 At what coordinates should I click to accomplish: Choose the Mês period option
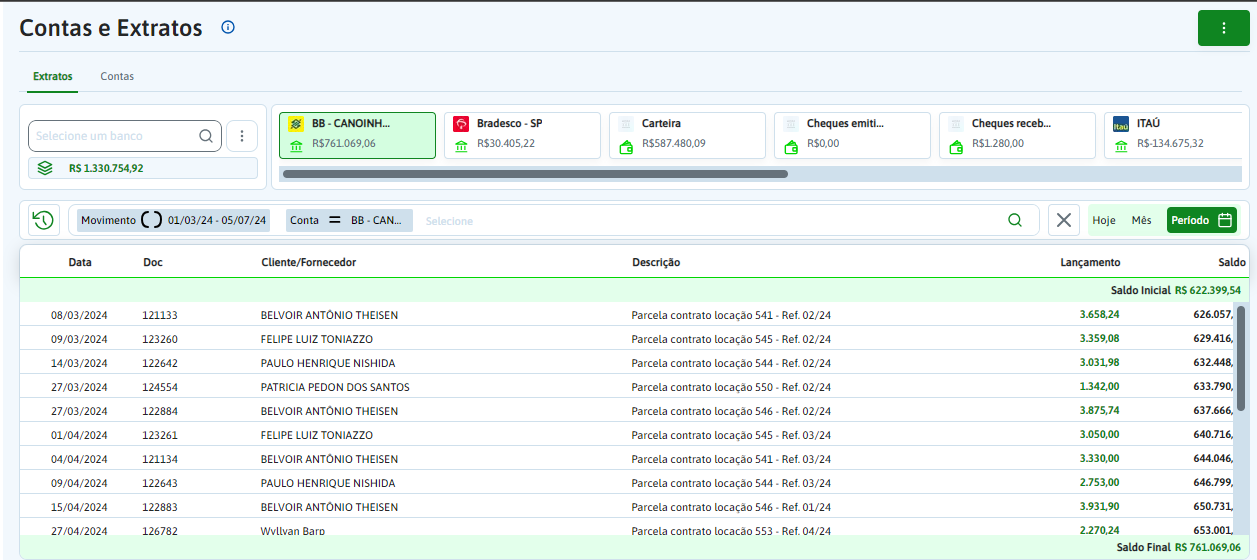pos(1141,220)
